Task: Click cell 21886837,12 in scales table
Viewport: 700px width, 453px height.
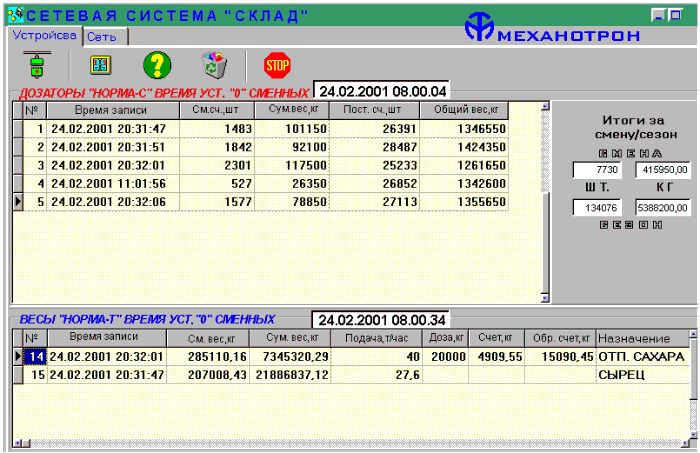Action: 292,375
